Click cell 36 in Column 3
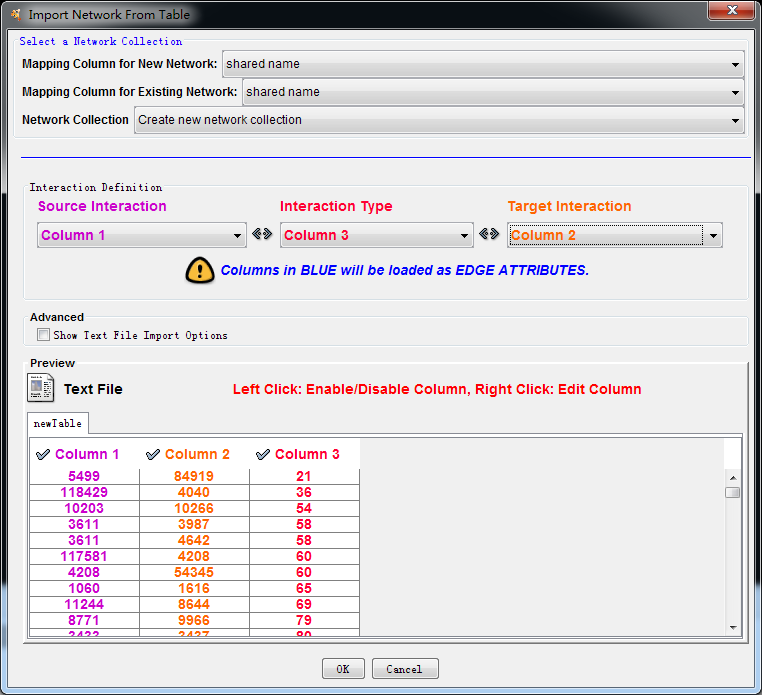This screenshot has width=762, height=695. pos(304,492)
